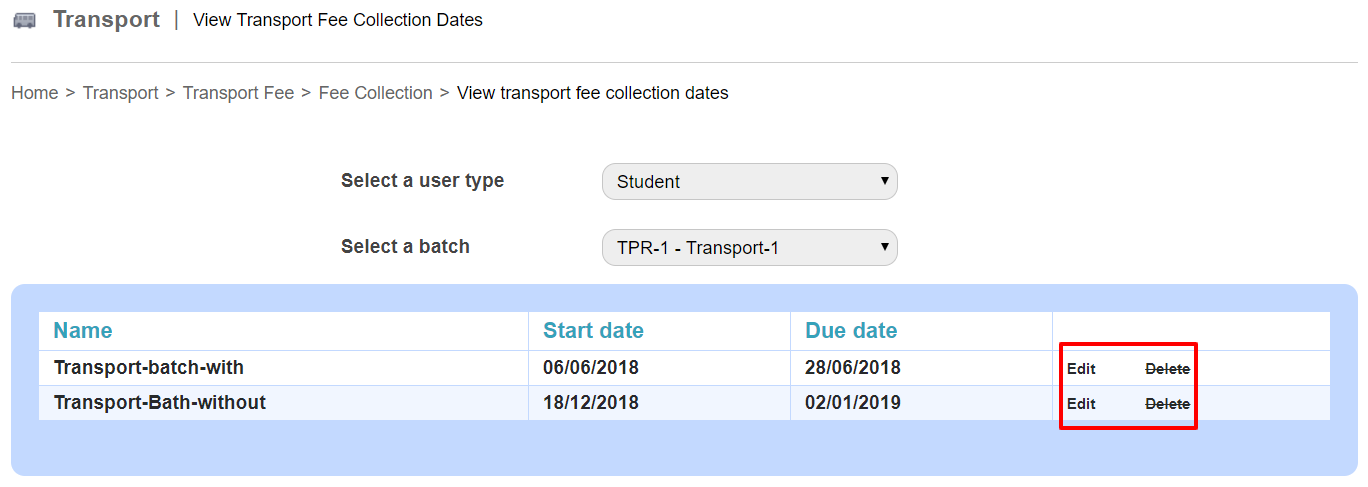Open Fee Collection breadcrumb link
The image size is (1368, 487).
pyautogui.click(x=375, y=93)
